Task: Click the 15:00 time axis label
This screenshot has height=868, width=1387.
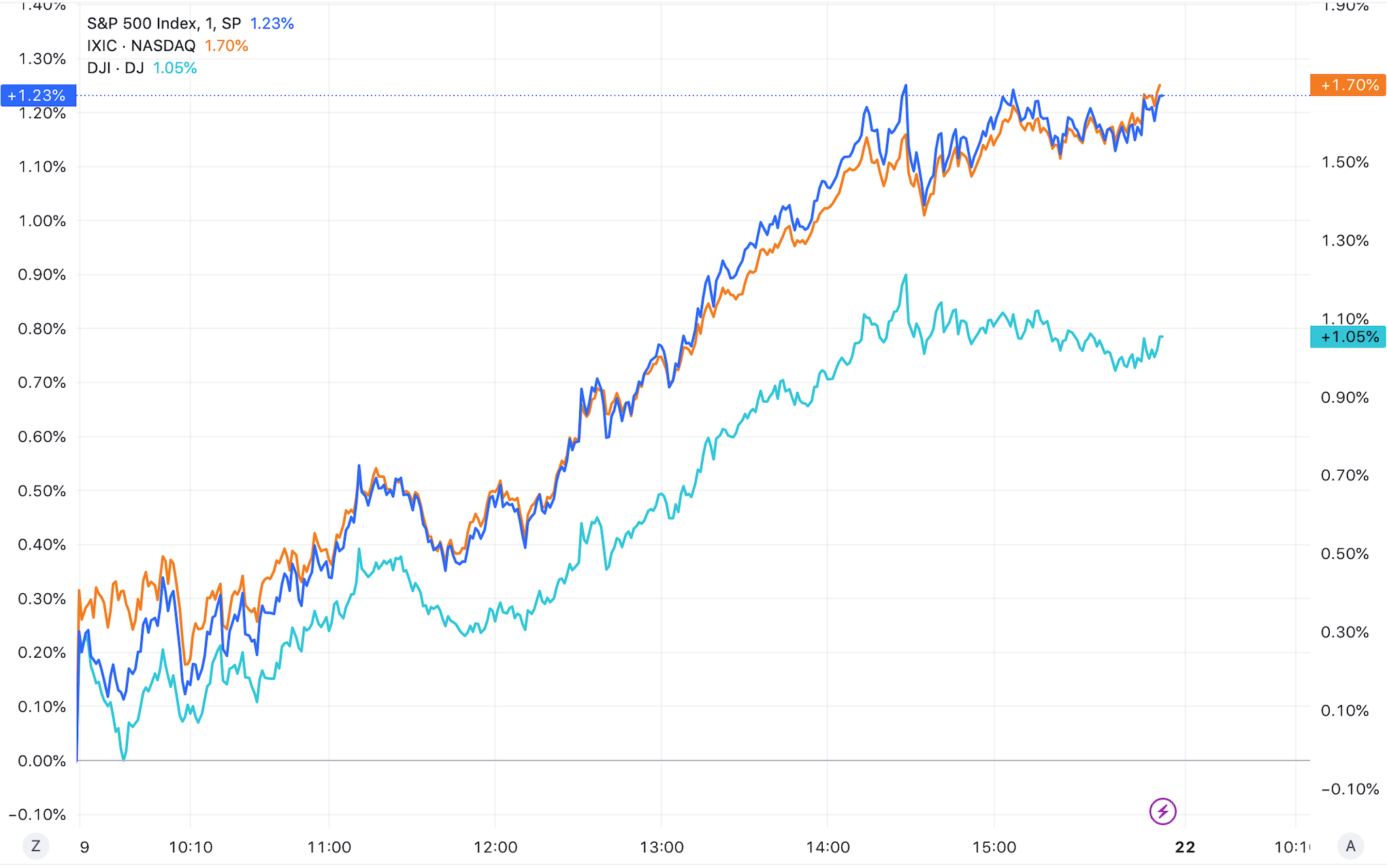Action: 994,847
